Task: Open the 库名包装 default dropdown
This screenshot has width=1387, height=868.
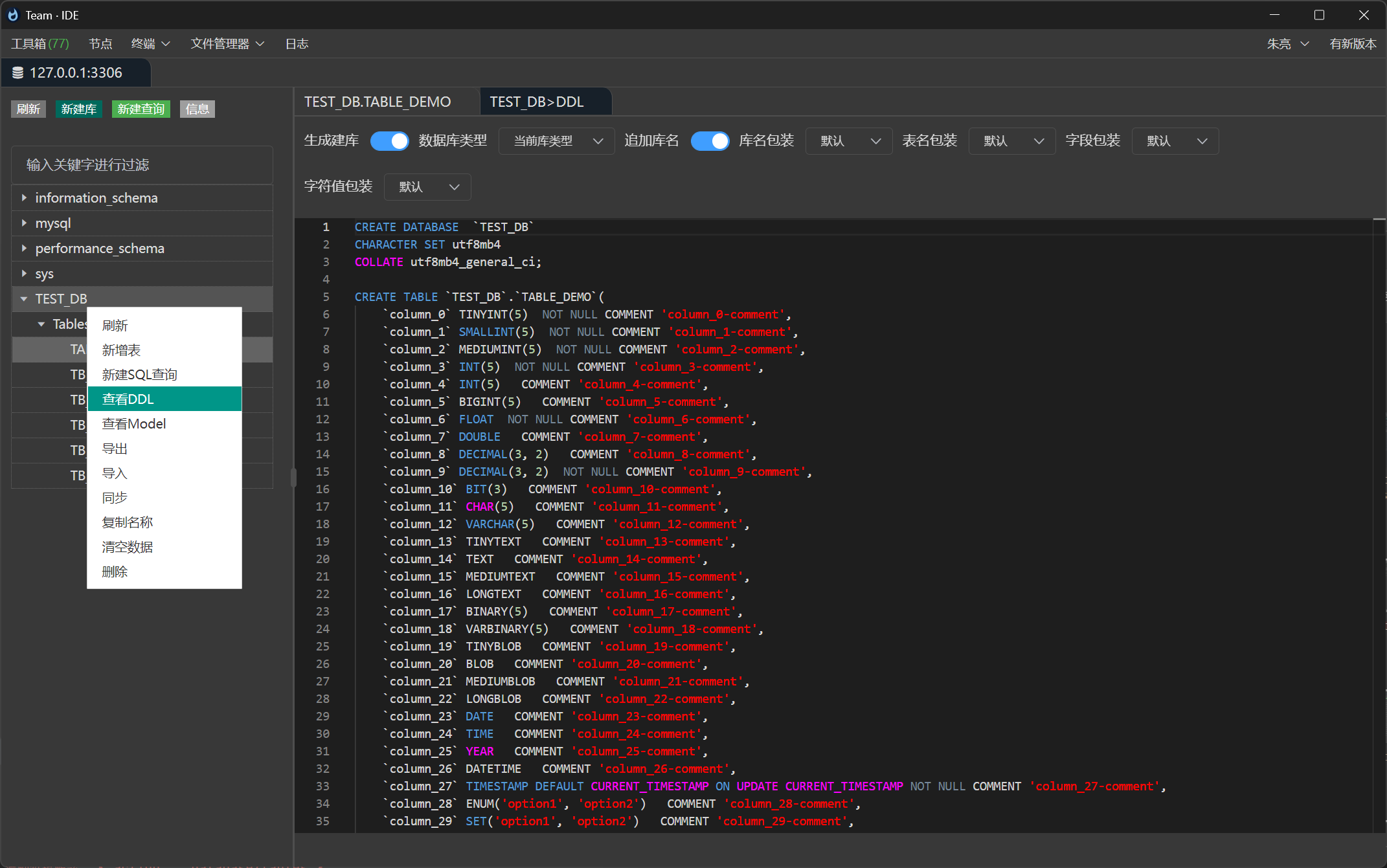Action: [x=848, y=140]
